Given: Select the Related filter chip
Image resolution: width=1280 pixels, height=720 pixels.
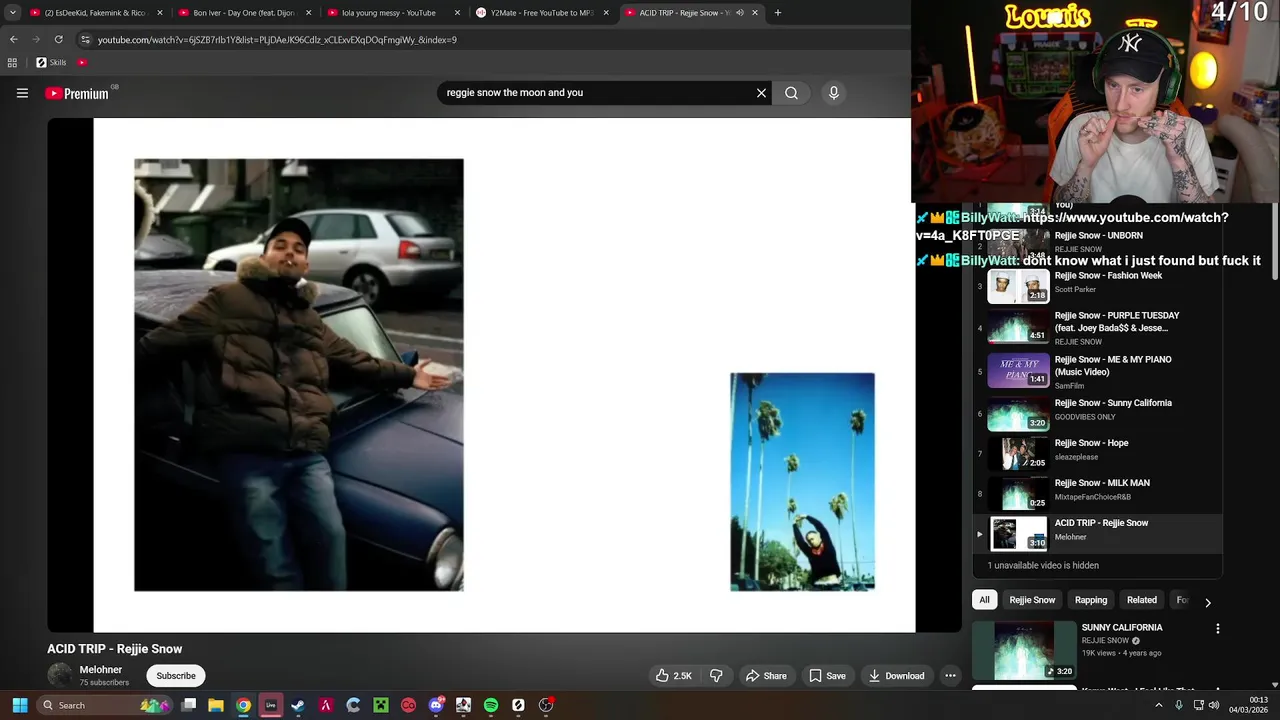Looking at the screenshot, I should 1142,600.
